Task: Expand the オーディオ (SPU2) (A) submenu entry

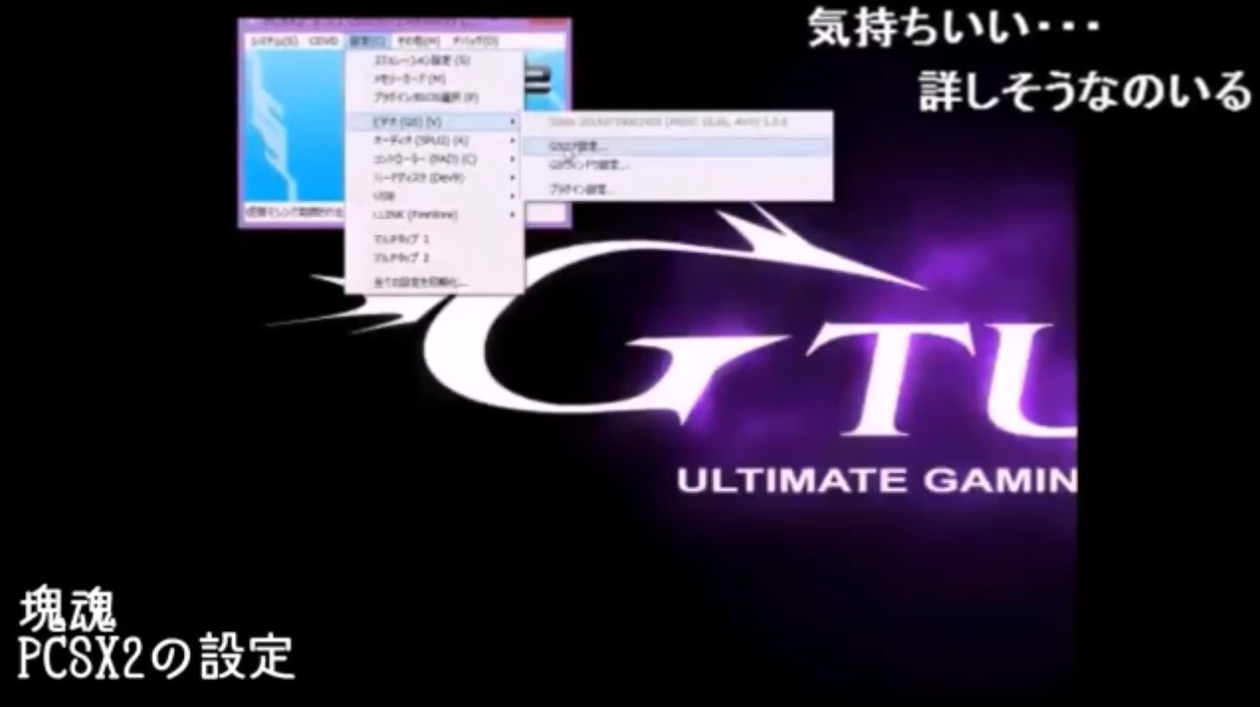Action: 433,141
